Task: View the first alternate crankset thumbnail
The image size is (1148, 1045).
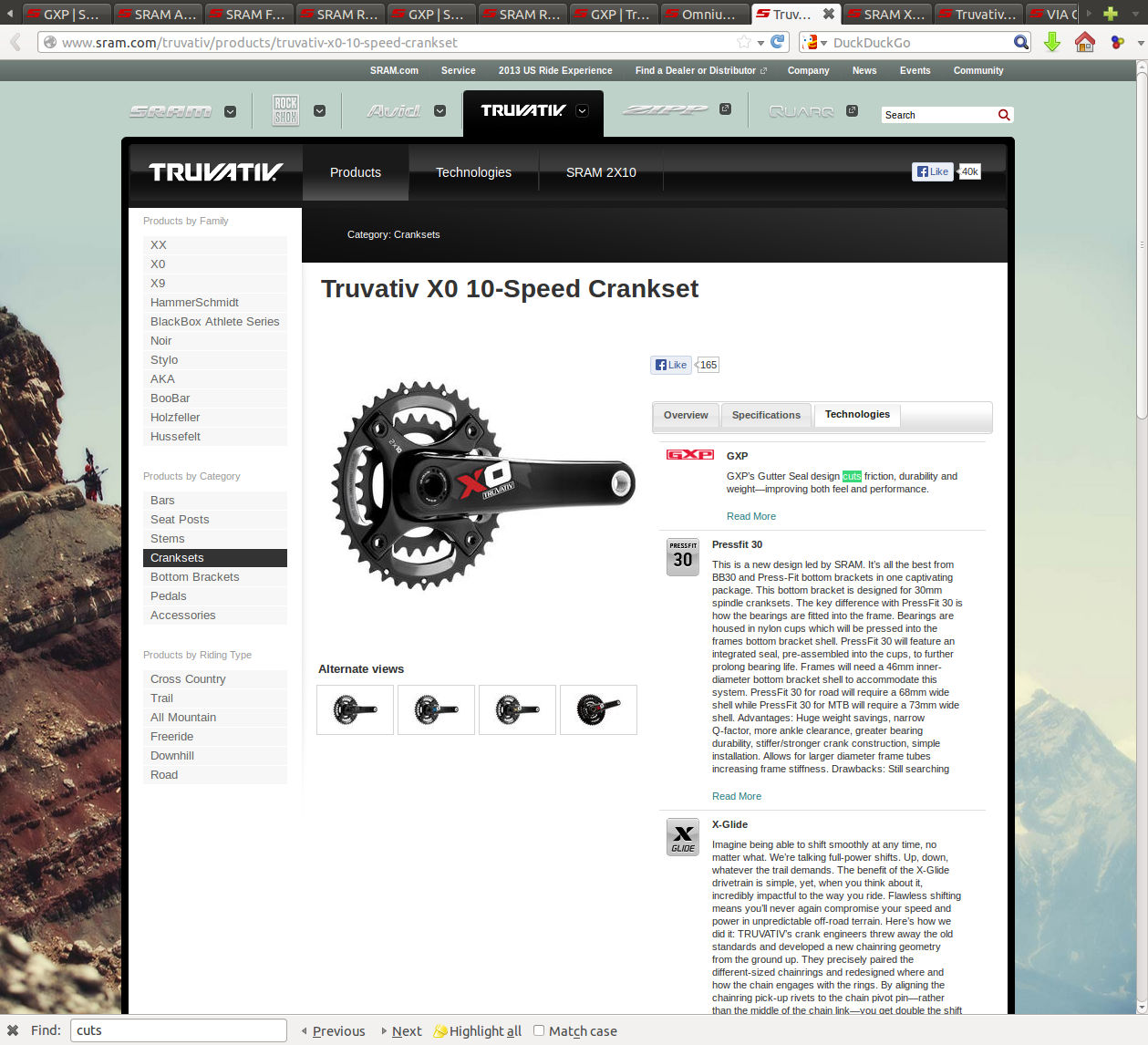Action: 355,709
